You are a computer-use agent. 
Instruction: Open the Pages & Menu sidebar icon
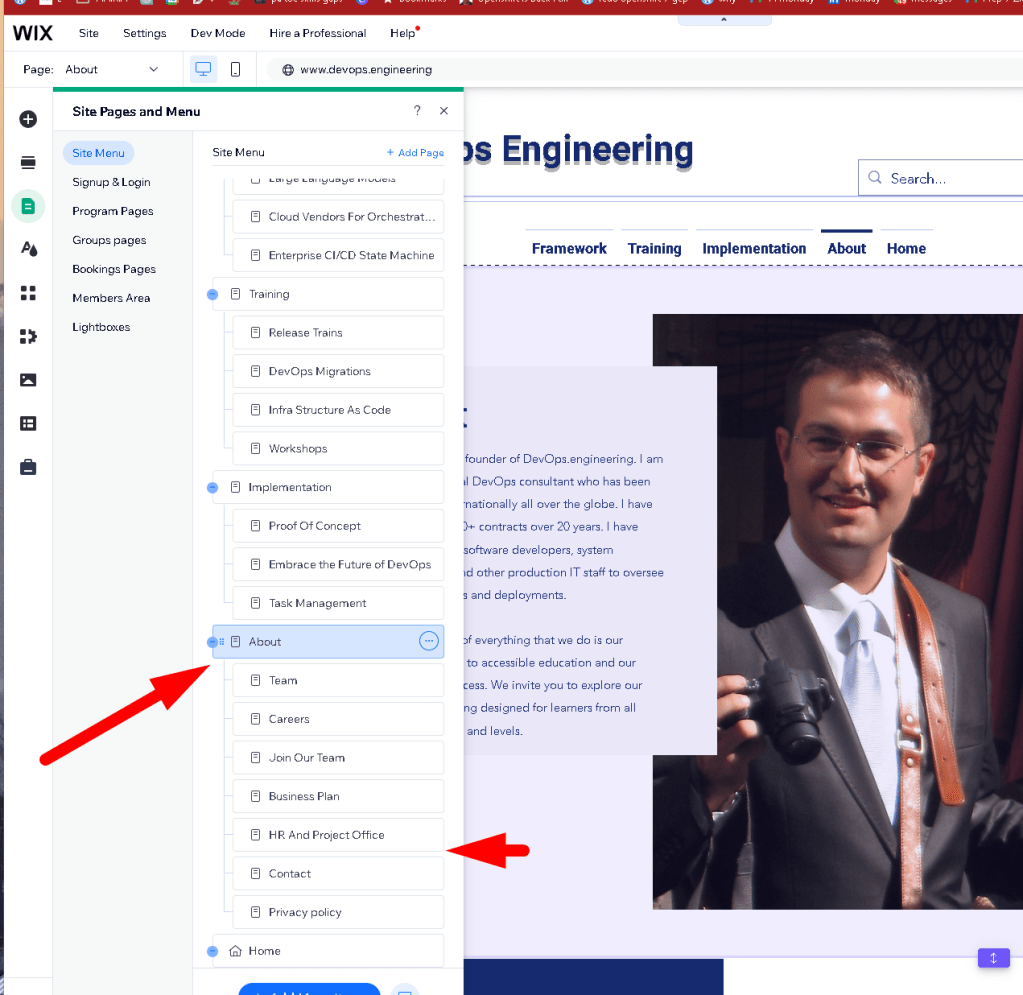[x=28, y=206]
